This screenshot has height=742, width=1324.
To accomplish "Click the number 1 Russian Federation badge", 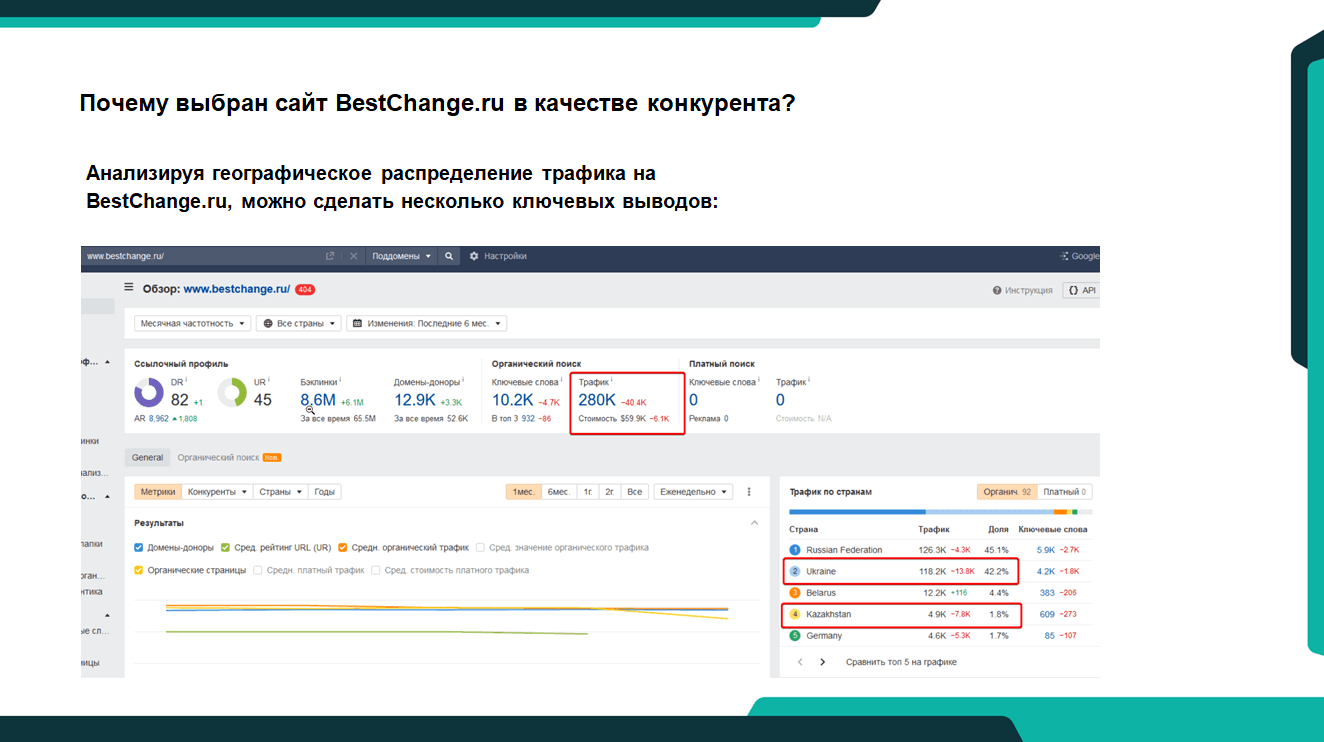I will (795, 550).
